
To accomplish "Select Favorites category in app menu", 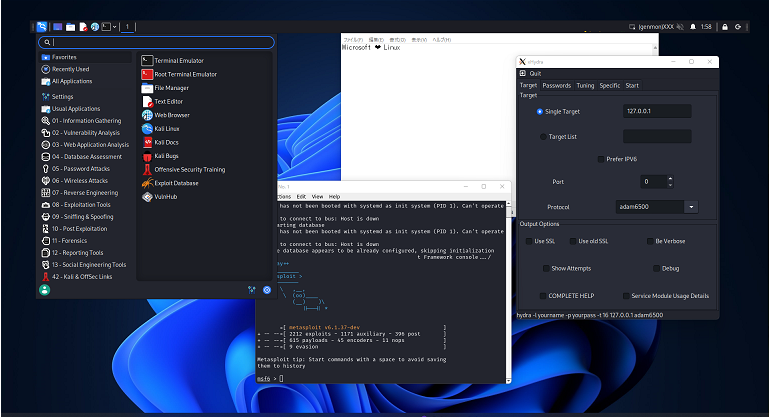I will pos(86,57).
